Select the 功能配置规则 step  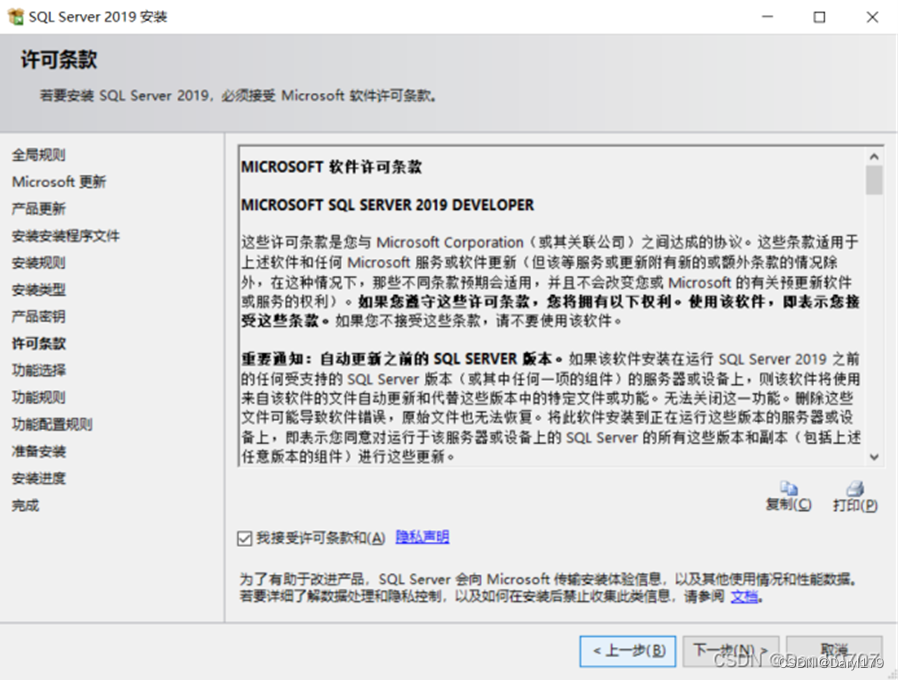(x=52, y=424)
